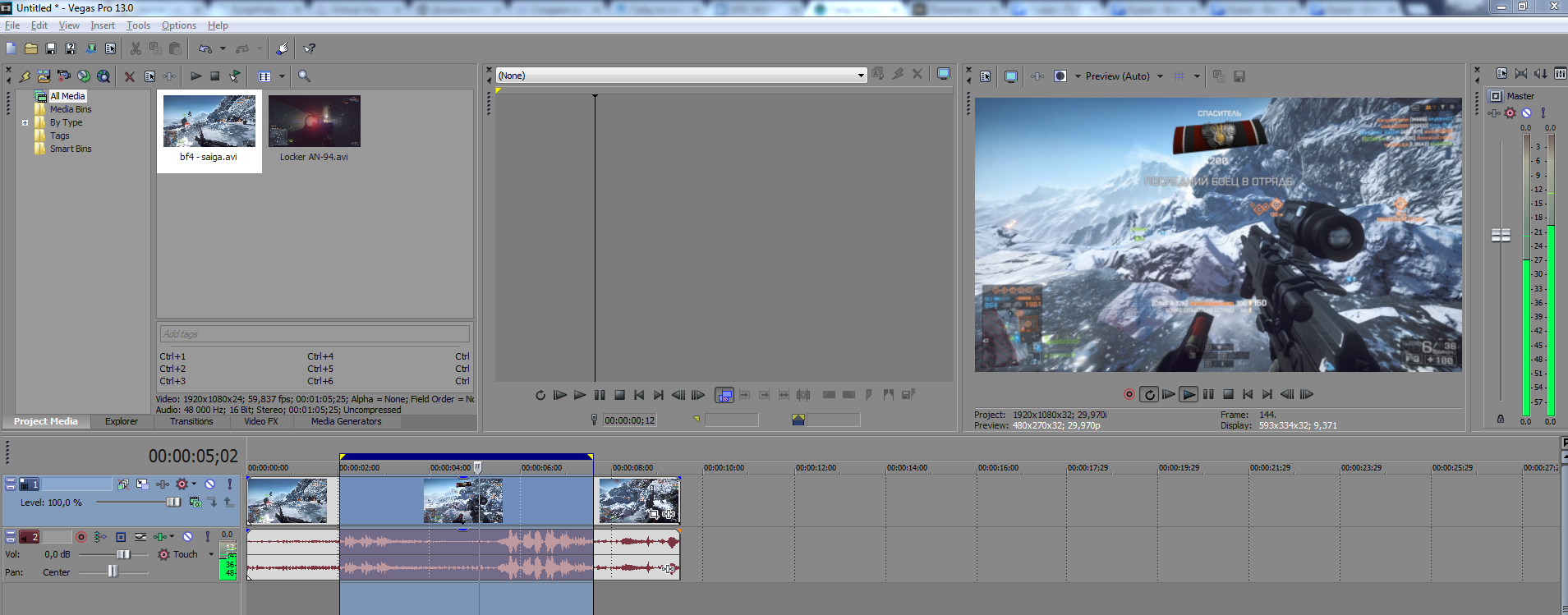Viewport: 1568px width, 615px height.
Task: Switch to the Explorer tab
Action: [x=122, y=421]
